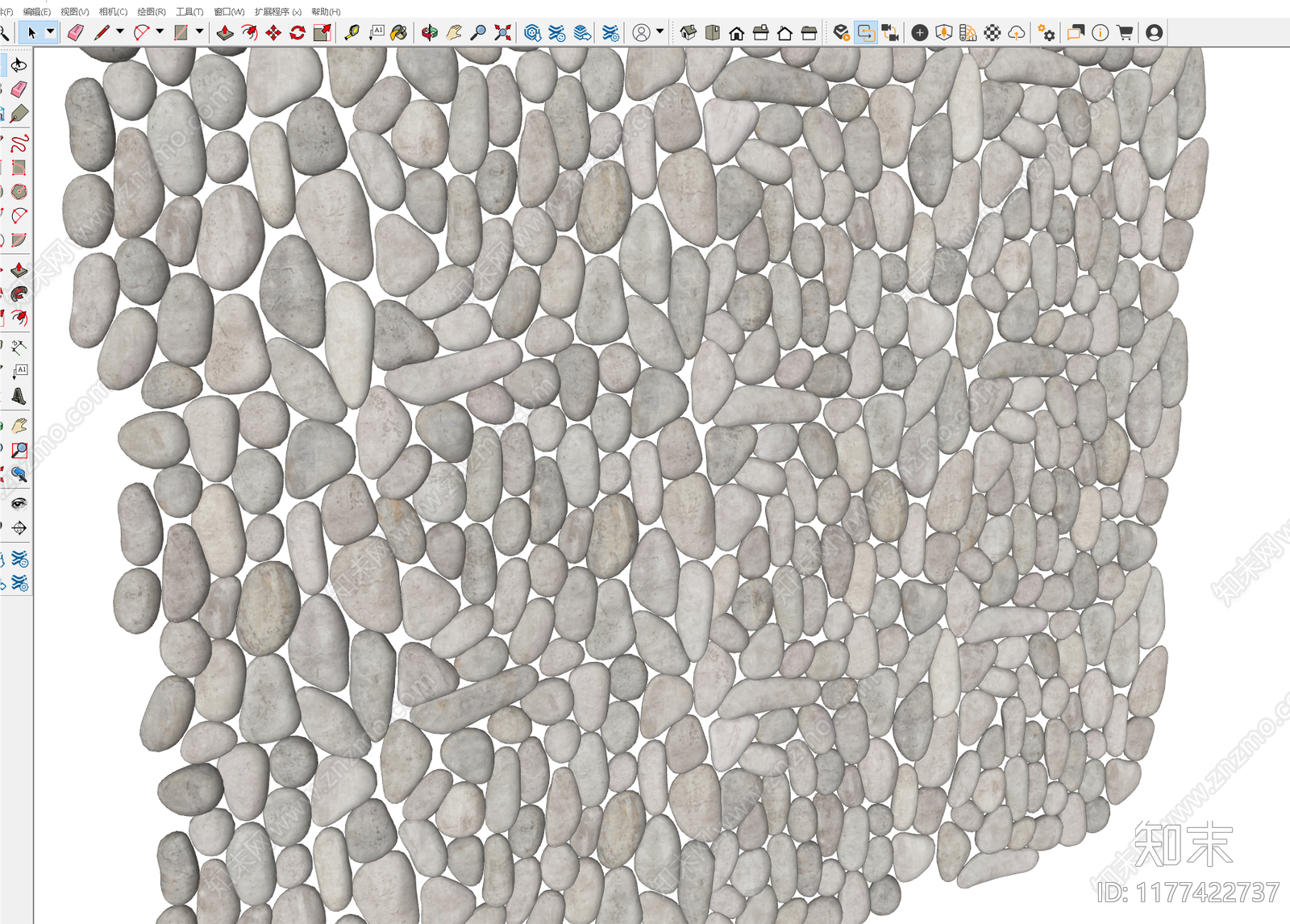This screenshot has width=1290, height=924.
Task: Expand the Arc tool dropdown arrow
Action: click(160, 32)
